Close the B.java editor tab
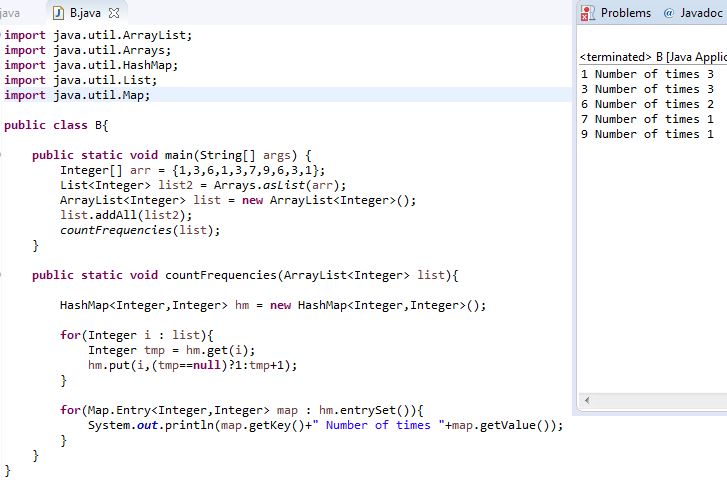Viewport: 727px width, 480px height. (x=114, y=13)
